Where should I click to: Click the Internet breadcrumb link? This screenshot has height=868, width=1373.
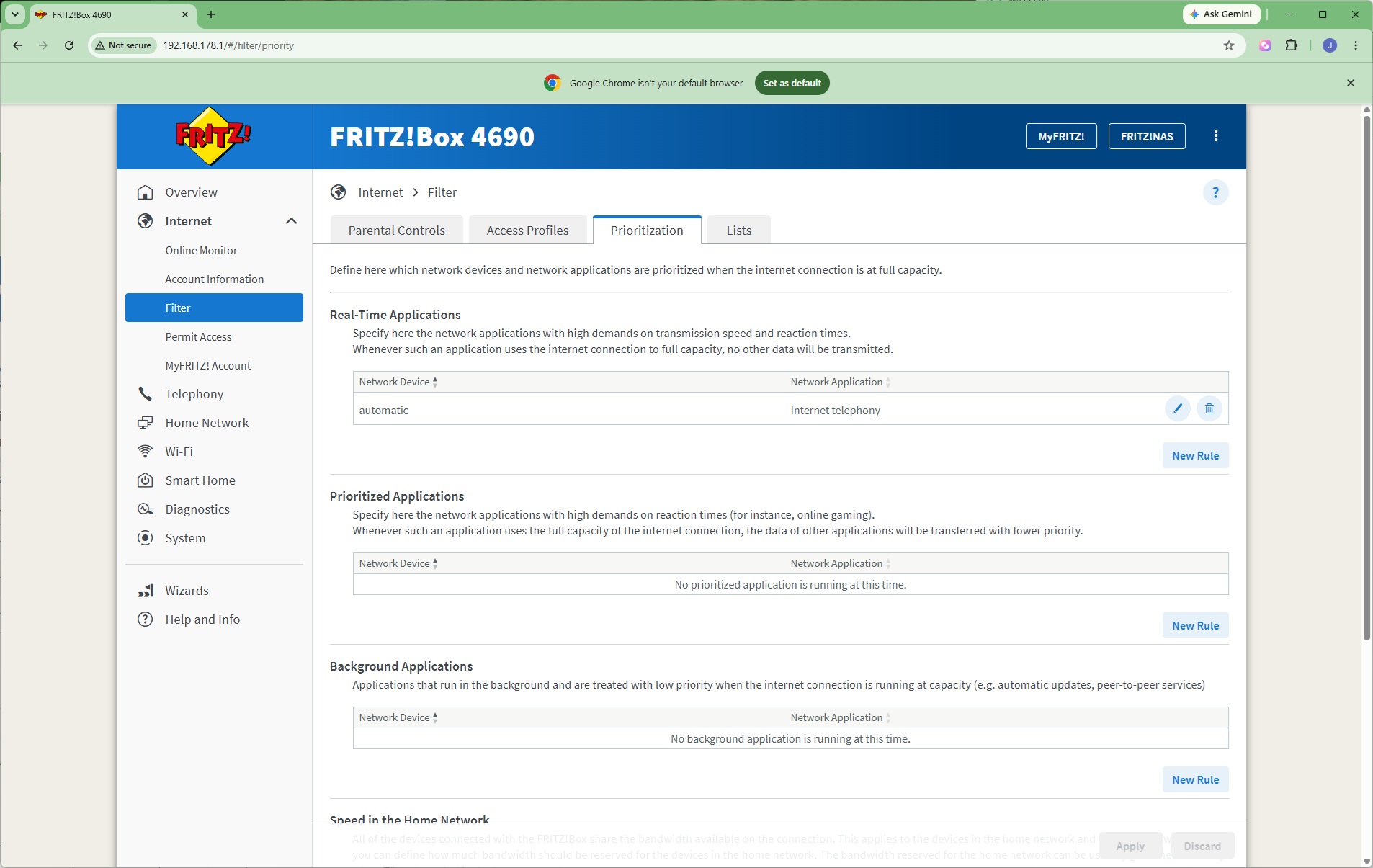(380, 192)
